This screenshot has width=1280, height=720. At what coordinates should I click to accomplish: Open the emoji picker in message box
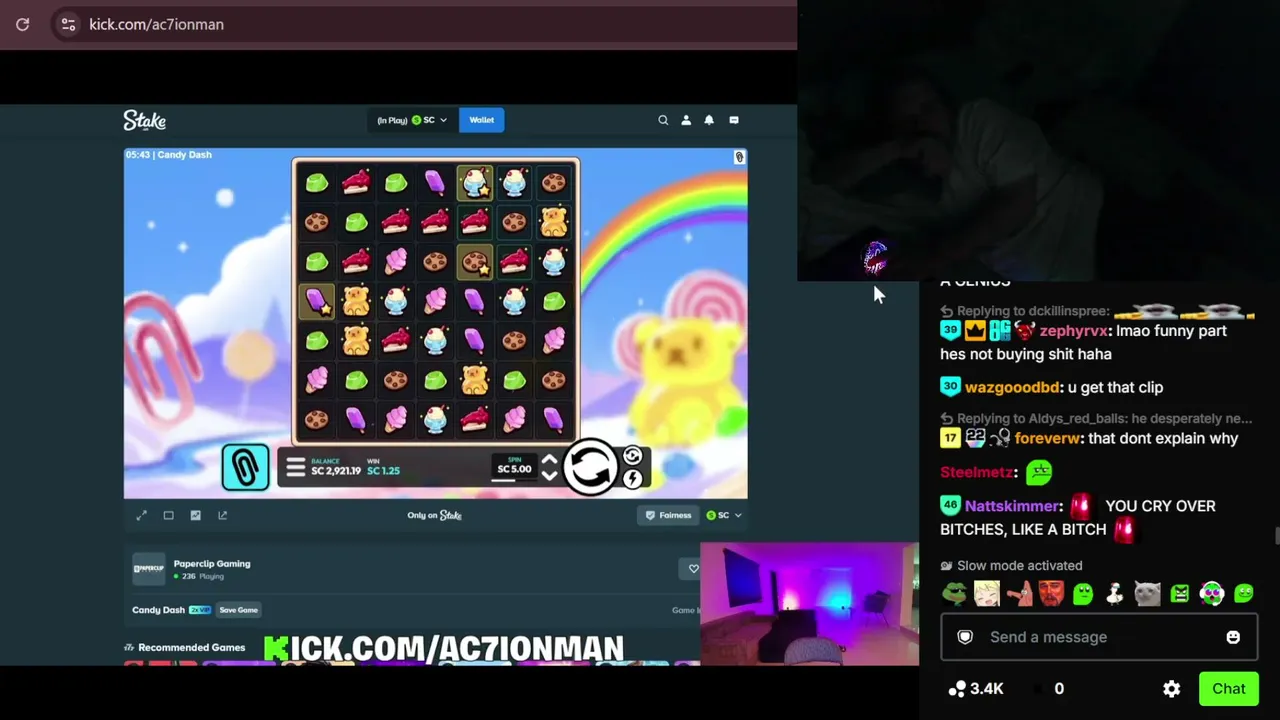pyautogui.click(x=1233, y=637)
